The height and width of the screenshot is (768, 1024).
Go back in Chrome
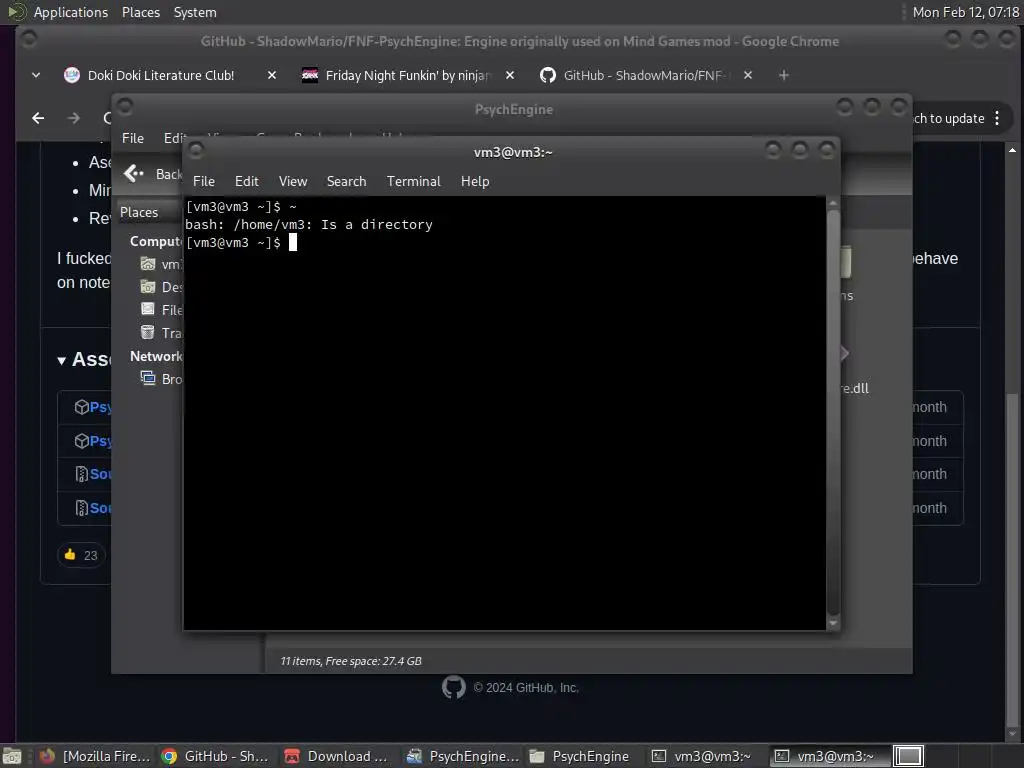click(39, 118)
